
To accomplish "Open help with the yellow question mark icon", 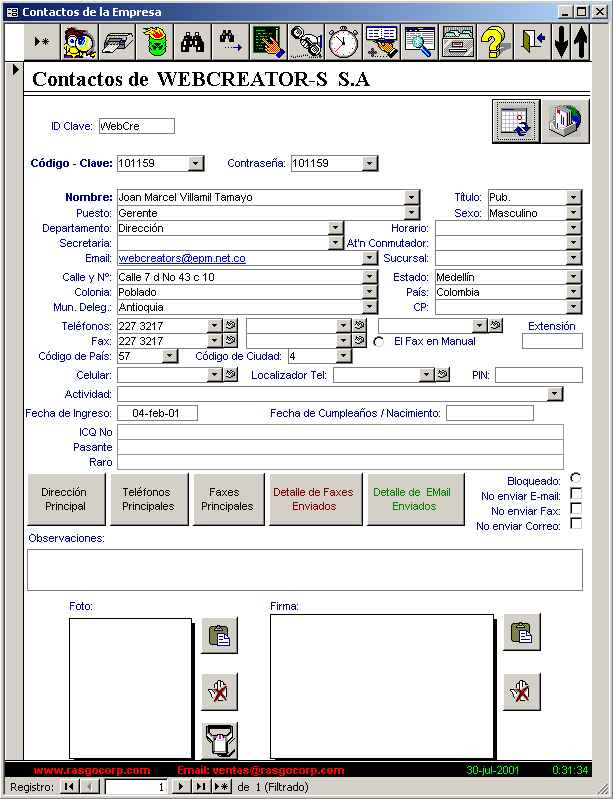I will click(x=494, y=42).
